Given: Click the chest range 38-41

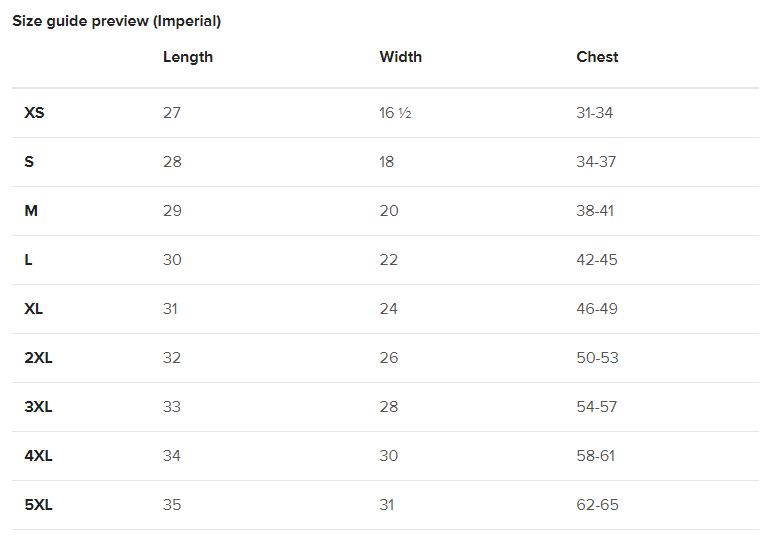Looking at the screenshot, I should pos(595,211).
